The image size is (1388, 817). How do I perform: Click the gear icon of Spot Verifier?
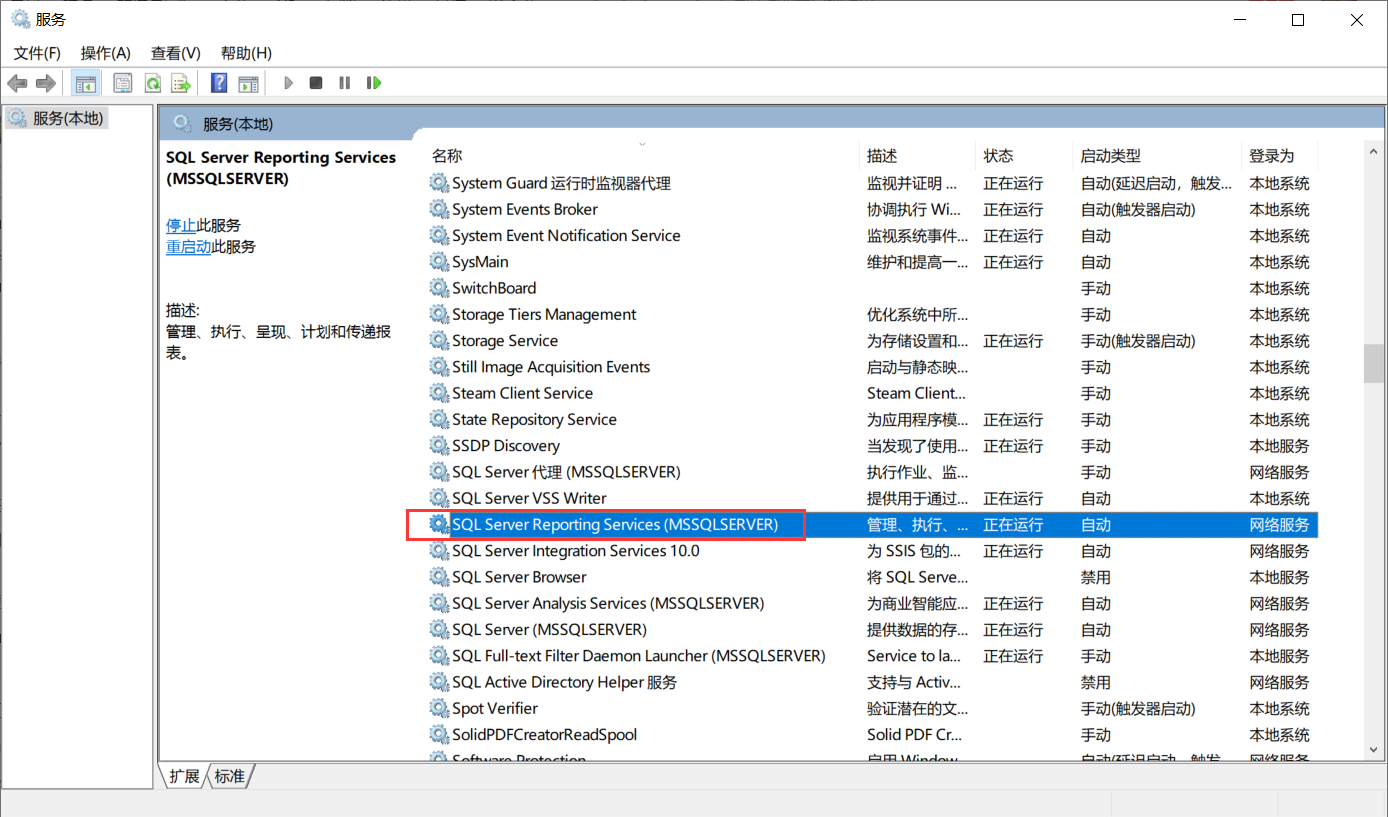click(x=439, y=708)
